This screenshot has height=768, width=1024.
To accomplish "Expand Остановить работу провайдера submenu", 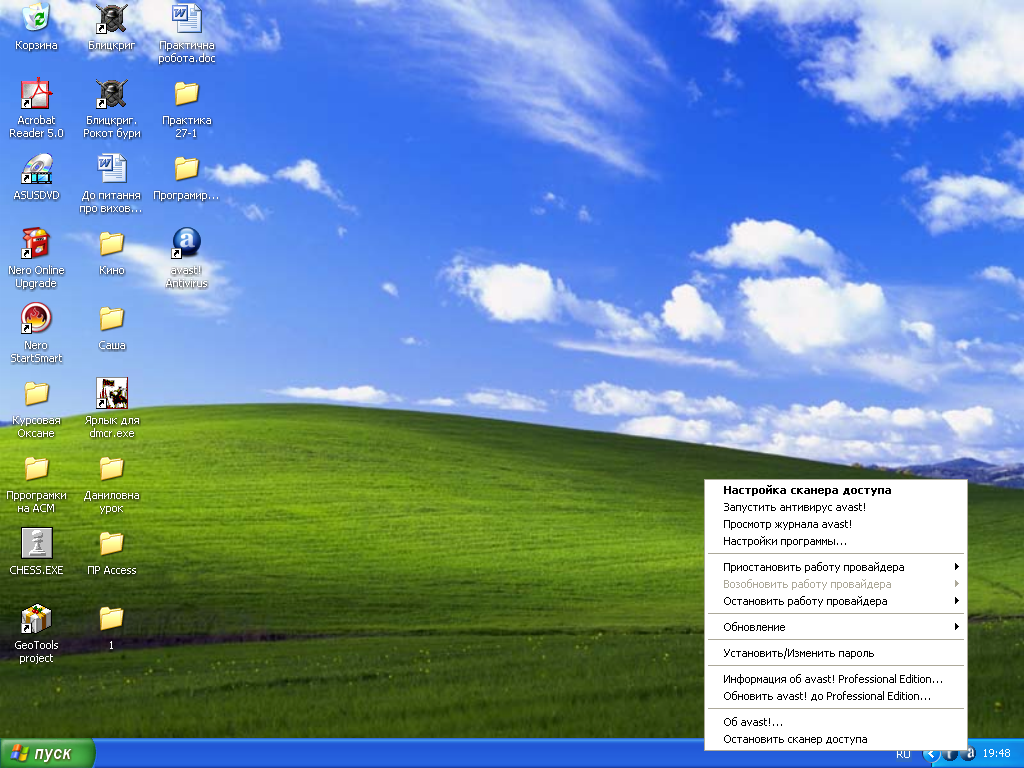I will point(835,601).
